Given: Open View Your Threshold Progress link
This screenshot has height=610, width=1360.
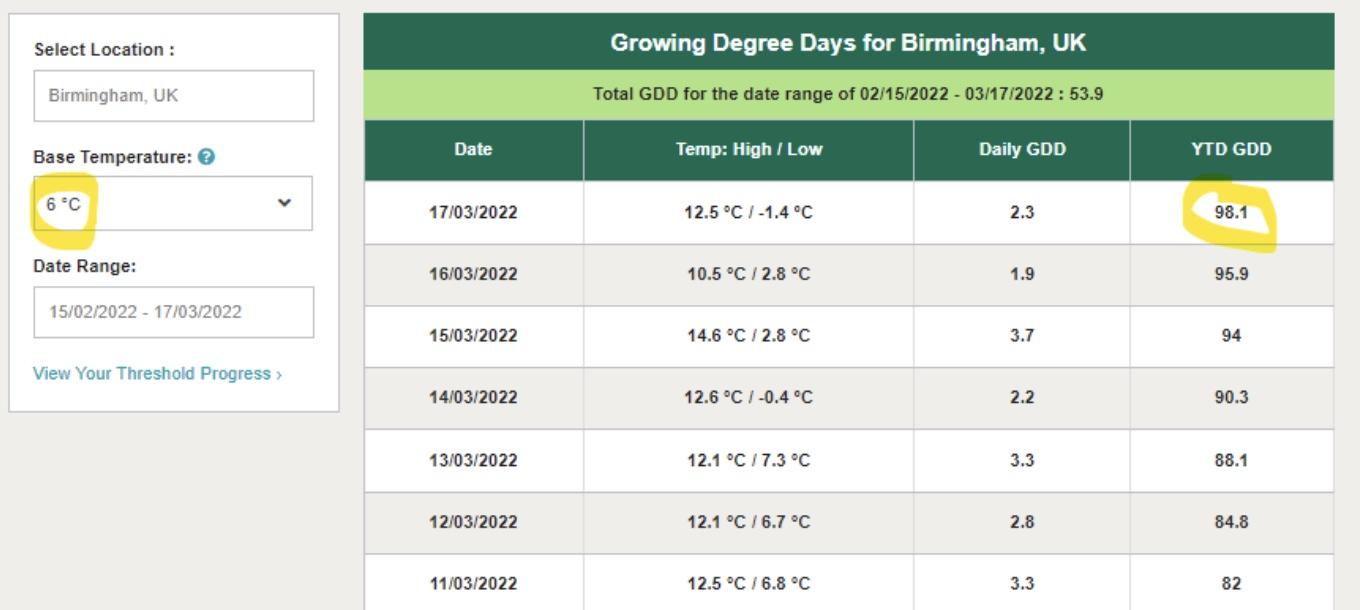Looking at the screenshot, I should tap(157, 374).
